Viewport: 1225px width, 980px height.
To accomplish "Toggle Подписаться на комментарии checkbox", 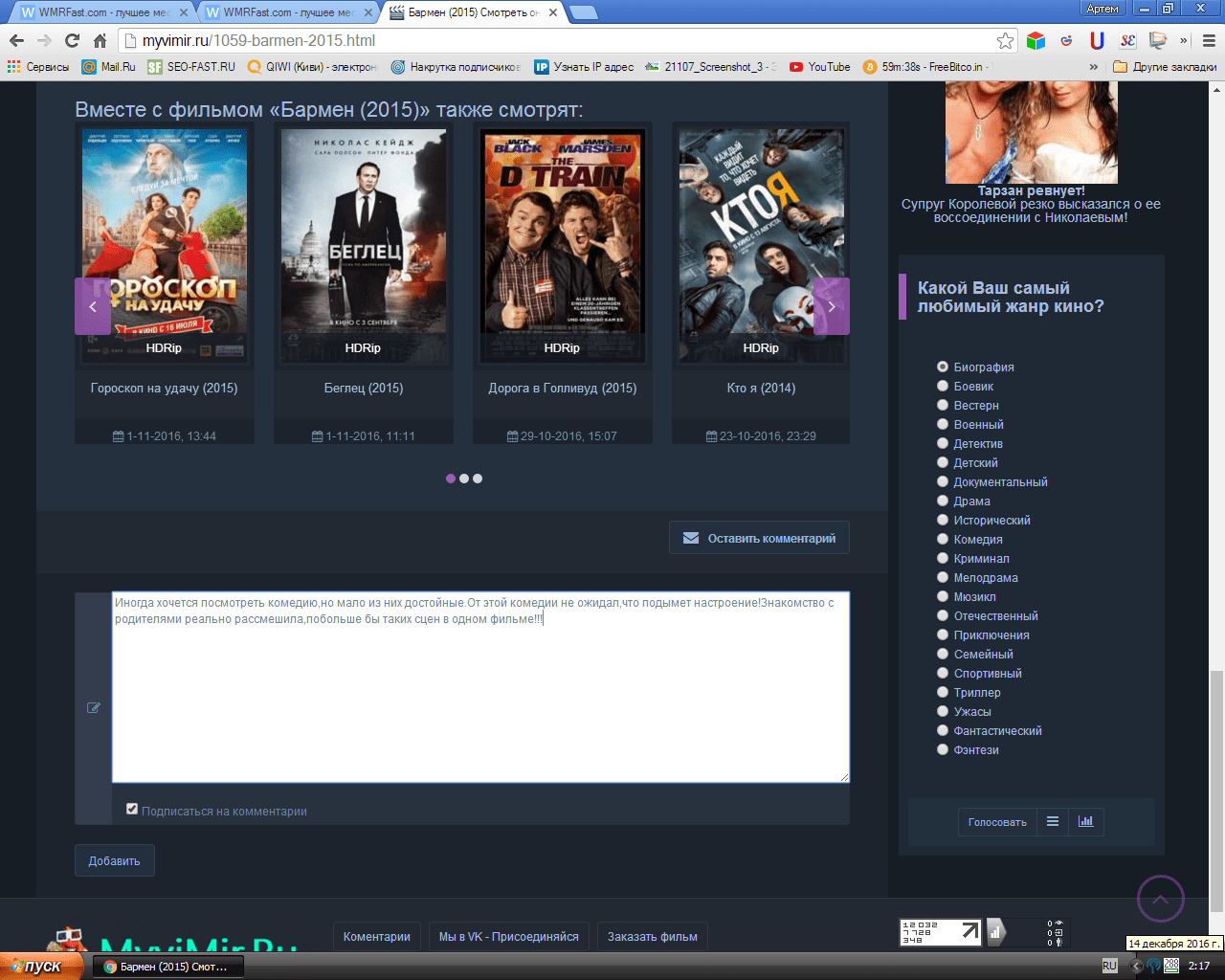I will click(x=132, y=809).
